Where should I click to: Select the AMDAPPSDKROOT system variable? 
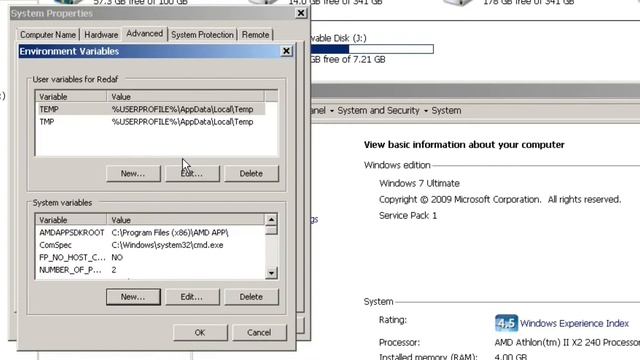(151, 232)
